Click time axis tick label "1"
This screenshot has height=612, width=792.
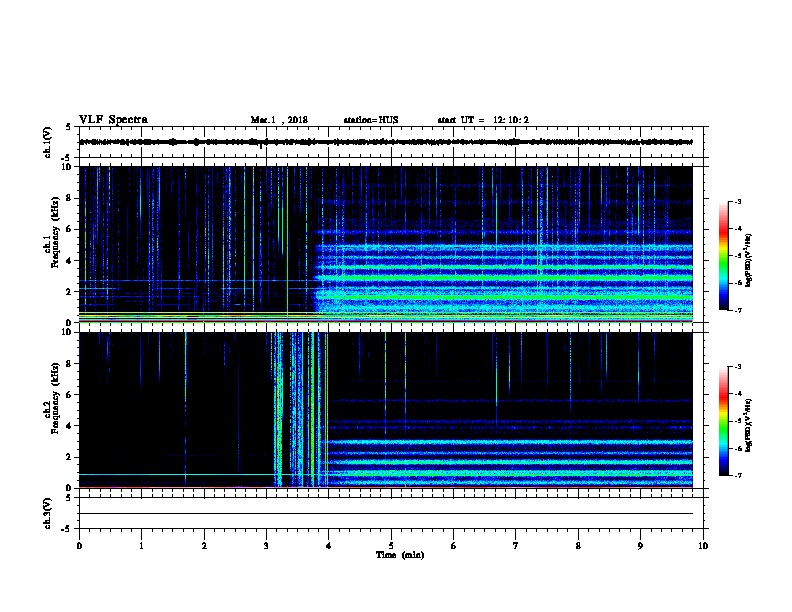pyautogui.click(x=141, y=545)
